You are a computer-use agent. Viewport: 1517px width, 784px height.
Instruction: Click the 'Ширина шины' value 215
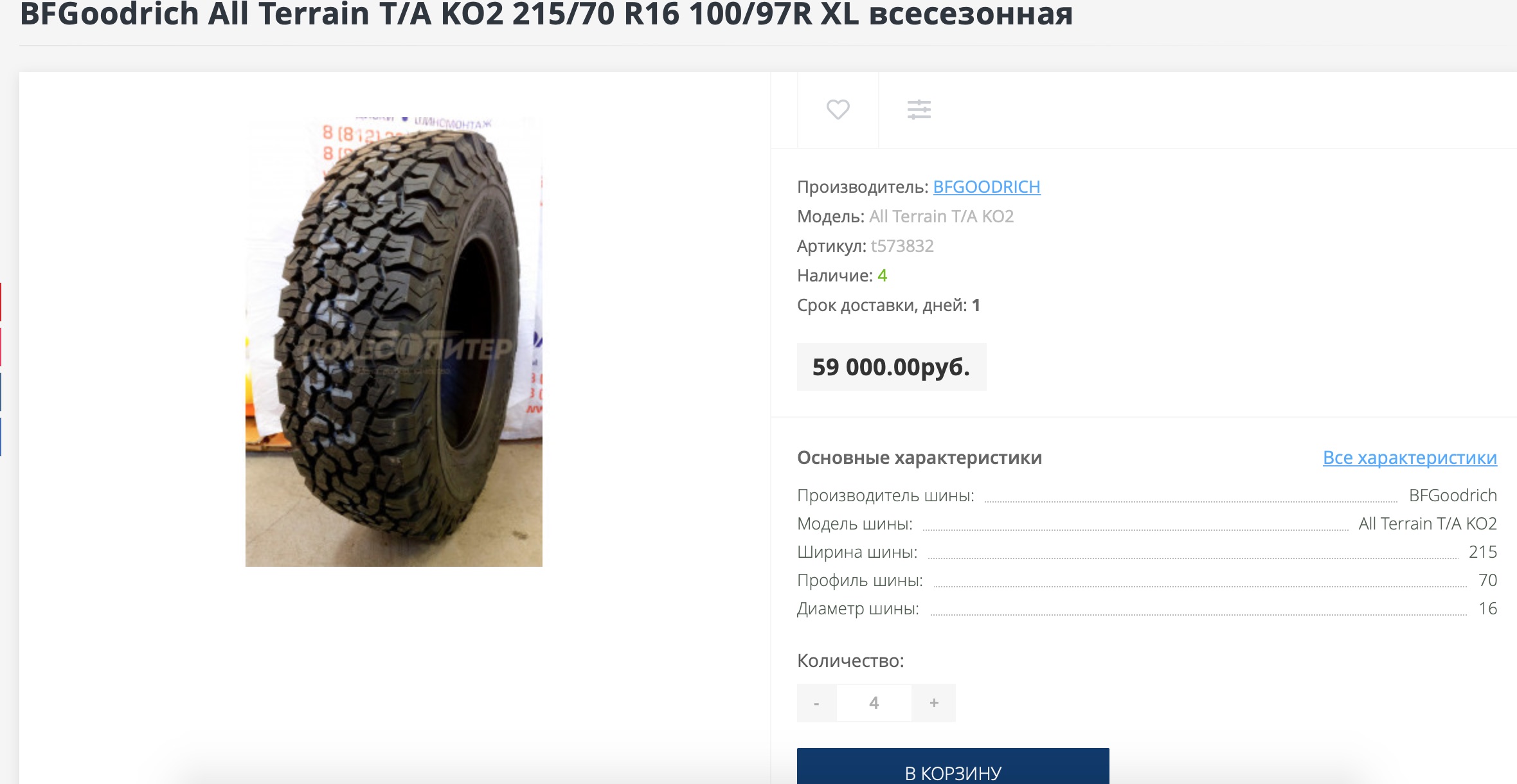tap(1483, 552)
